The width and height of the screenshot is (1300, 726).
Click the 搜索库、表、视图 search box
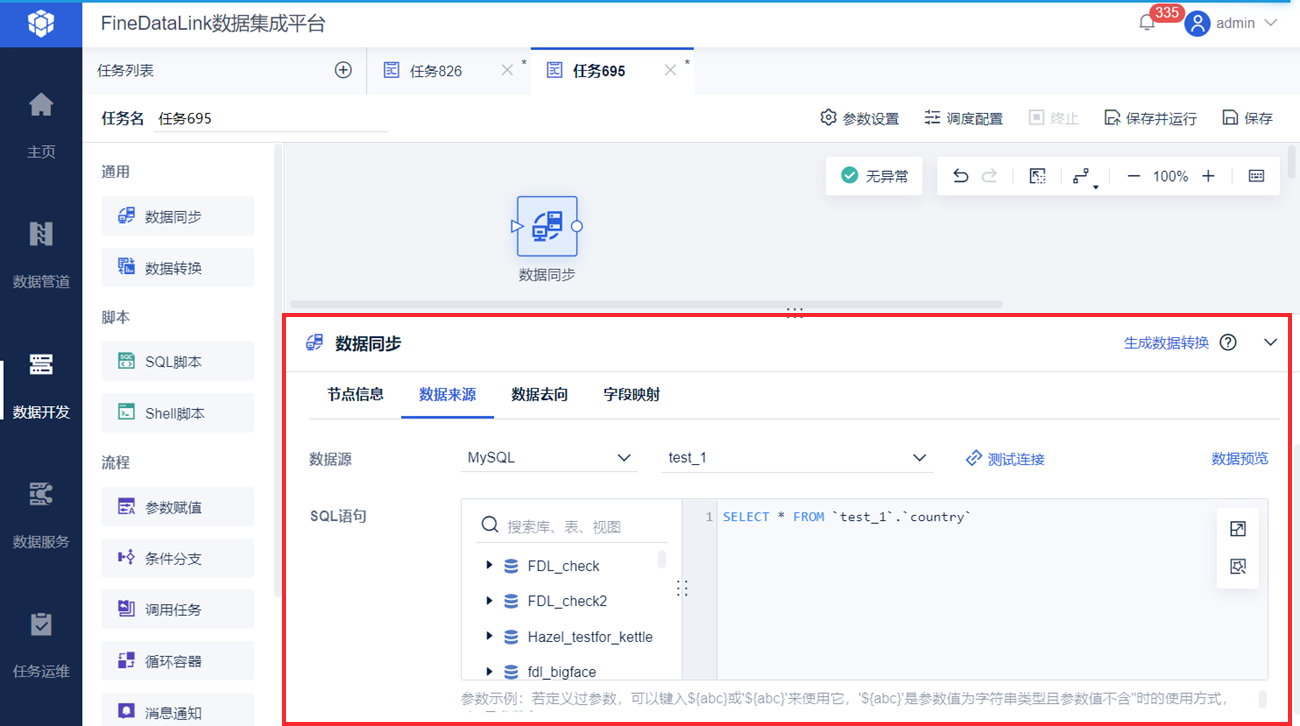573,526
